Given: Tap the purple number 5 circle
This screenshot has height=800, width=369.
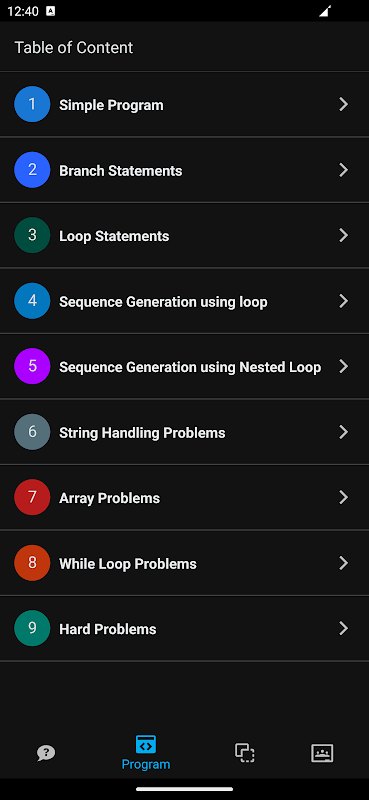Looking at the screenshot, I should pyautogui.click(x=32, y=366).
